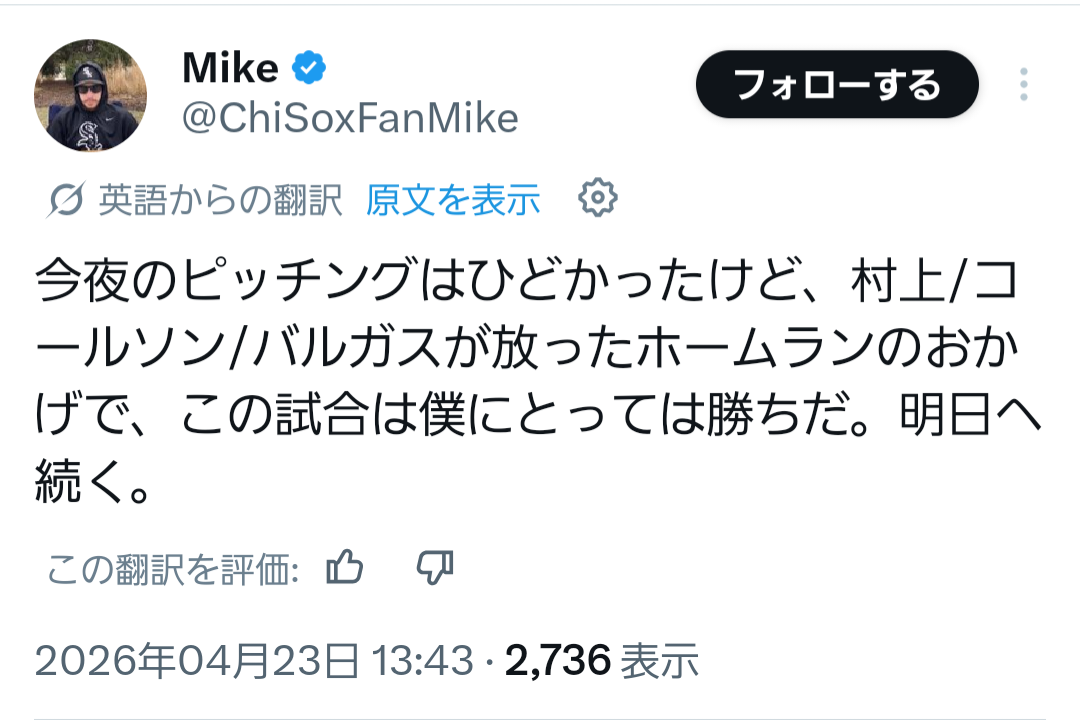Viewport: 1080px width, 723px height.
Task: Open the @ChiSoxFanMike handle link
Action: click(350, 119)
